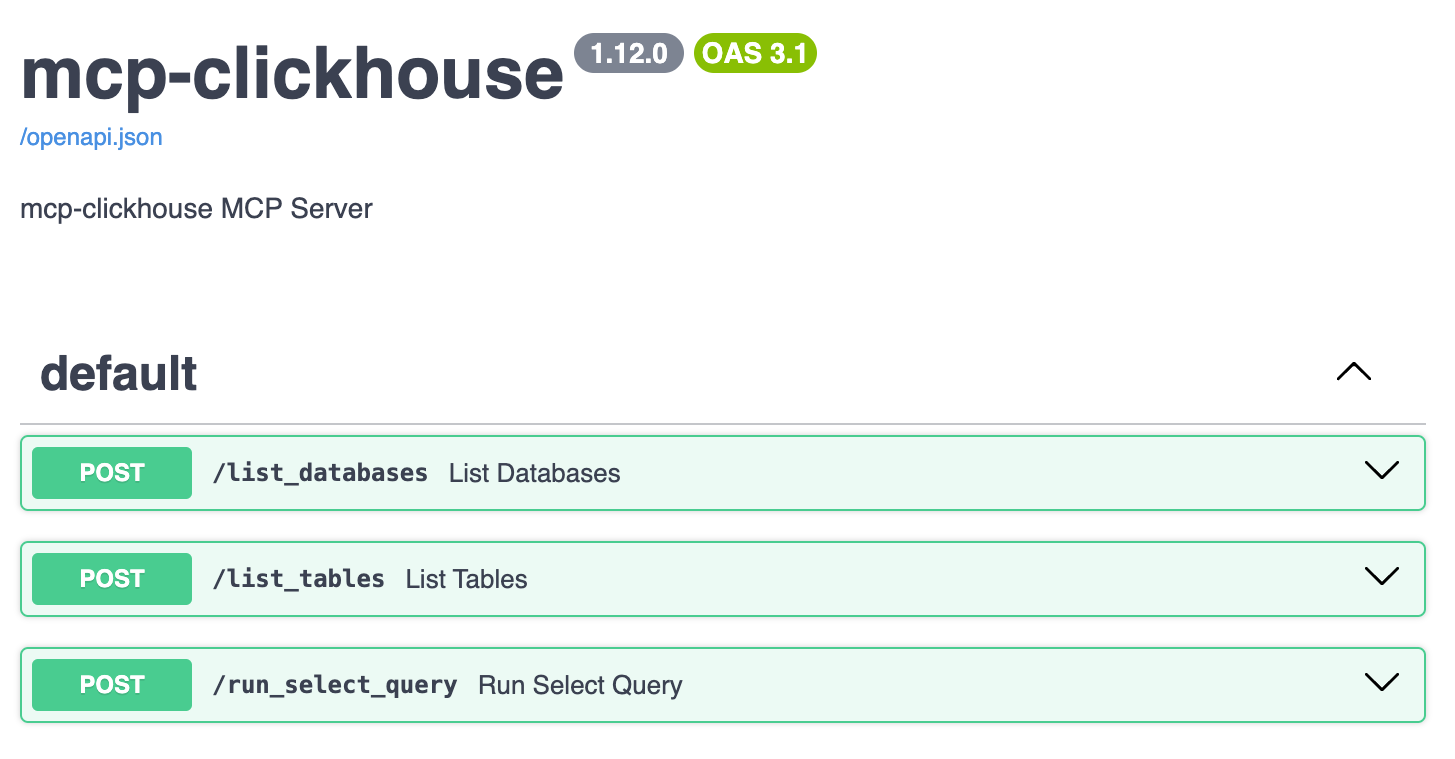The height and width of the screenshot is (759, 1455).
Task: Click the POST badge on /list_tables
Action: click(111, 578)
